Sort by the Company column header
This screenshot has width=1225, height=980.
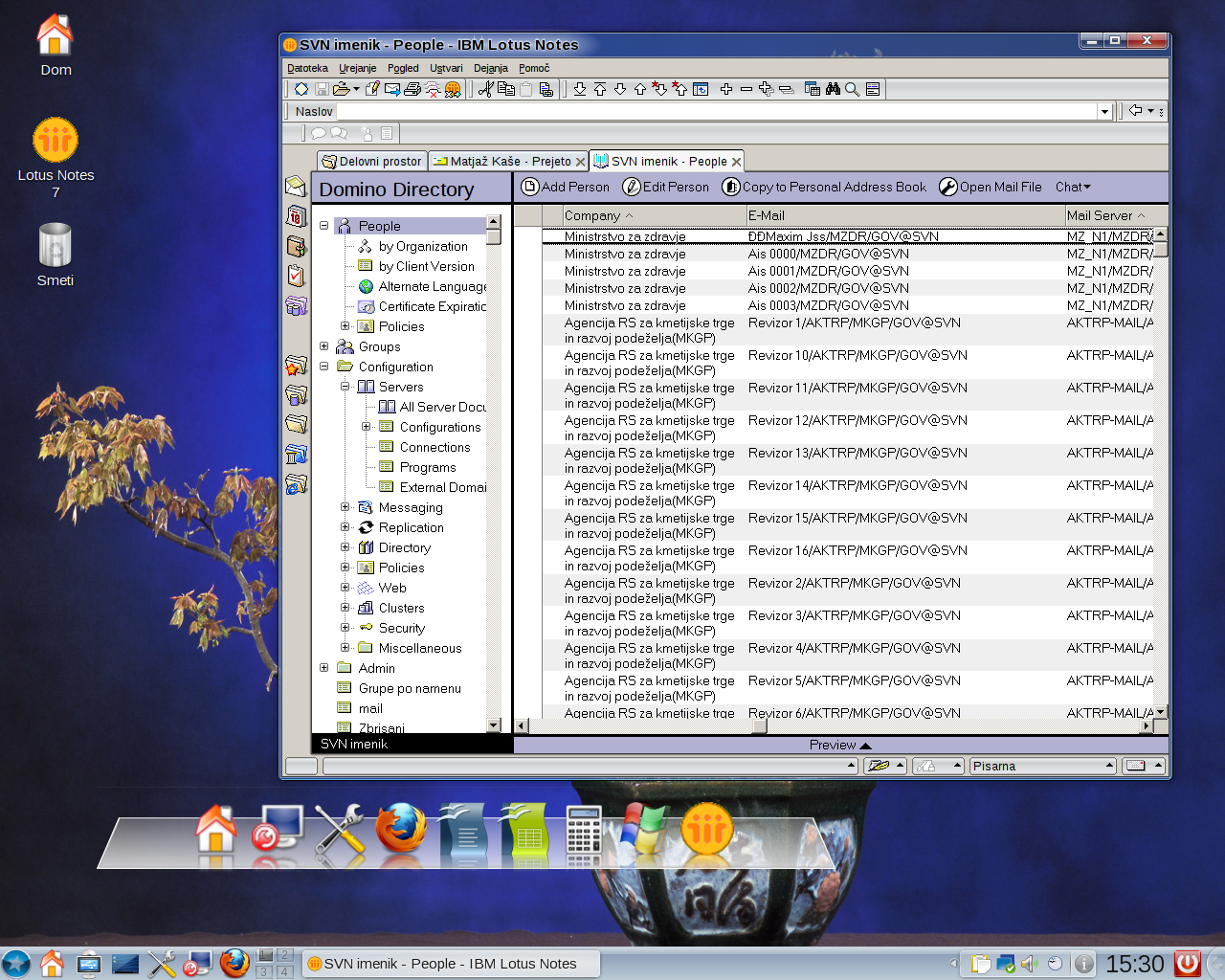click(654, 215)
